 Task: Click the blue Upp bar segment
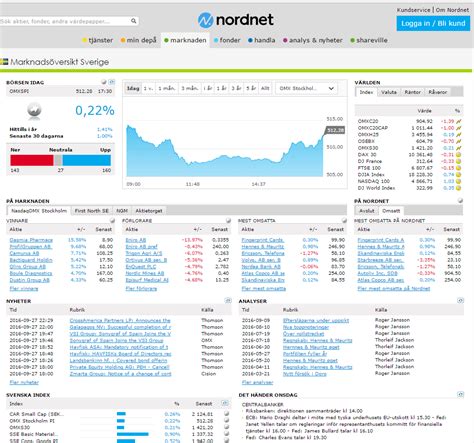click(x=87, y=160)
